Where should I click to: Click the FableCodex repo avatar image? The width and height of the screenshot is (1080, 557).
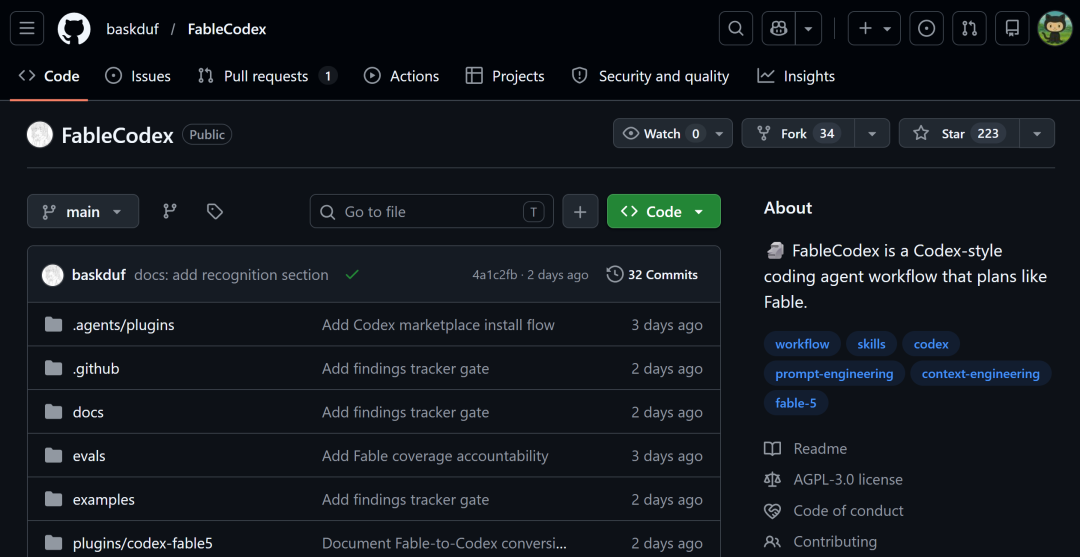tap(40, 134)
